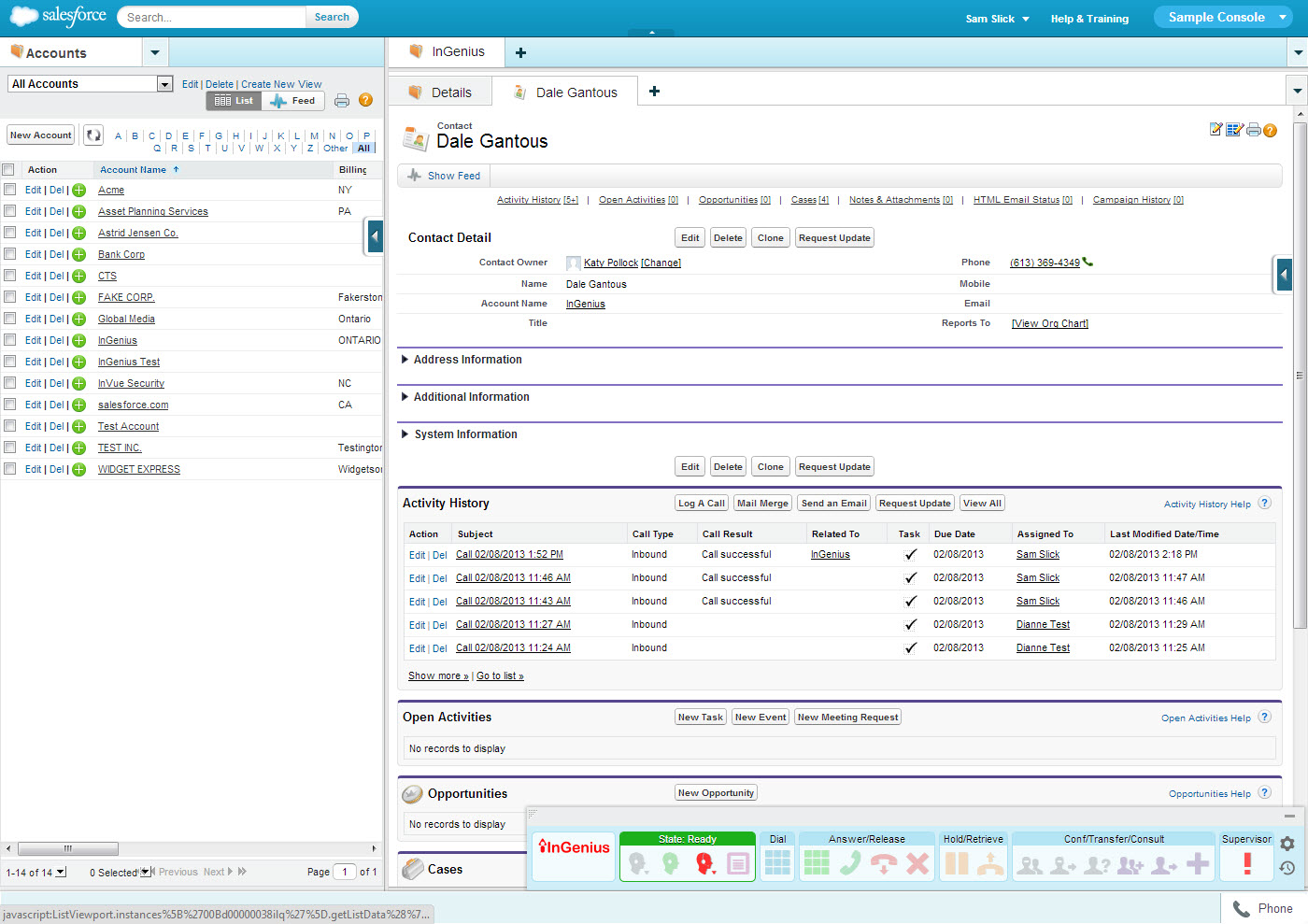Open the softphone call history clock icon
This screenshot has height=924, width=1308.
click(x=1287, y=868)
